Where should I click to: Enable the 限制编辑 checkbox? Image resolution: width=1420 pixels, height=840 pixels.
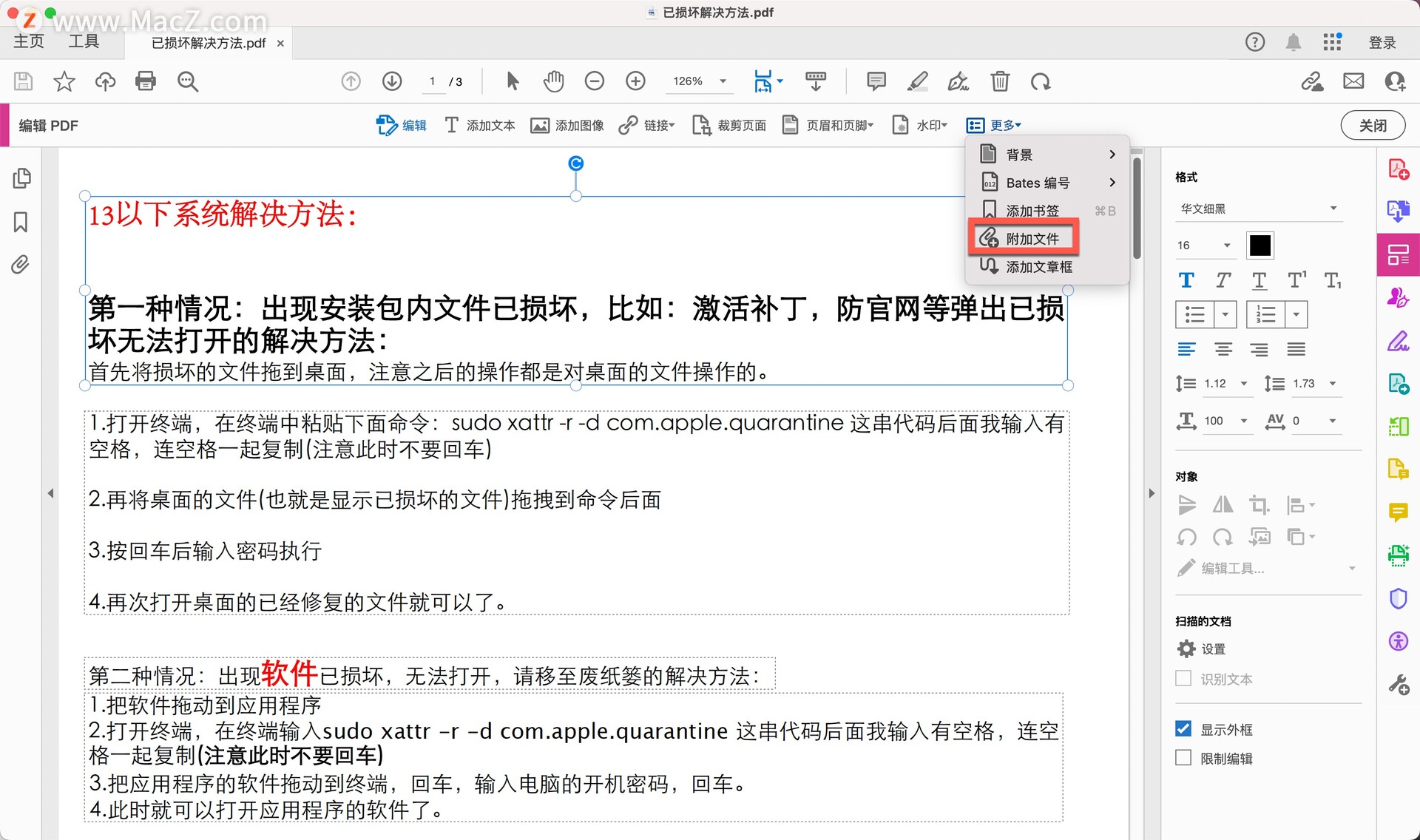(1183, 757)
